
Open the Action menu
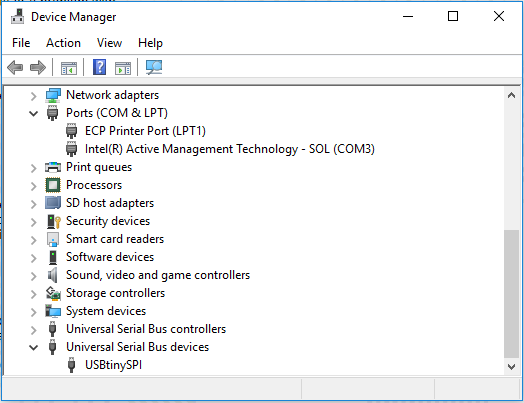63,43
